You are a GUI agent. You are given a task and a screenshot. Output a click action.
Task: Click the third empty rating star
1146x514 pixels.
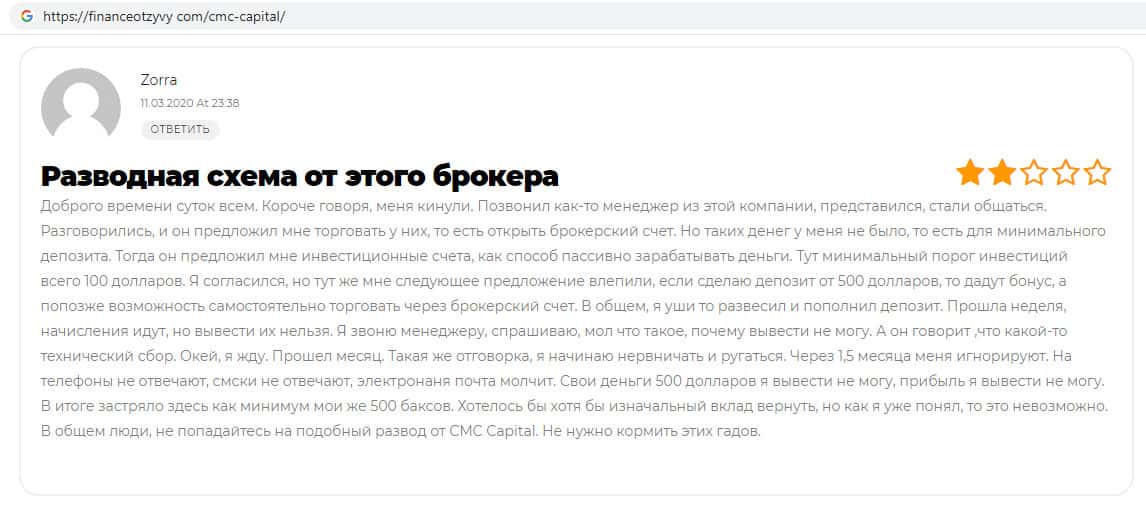(1033, 173)
